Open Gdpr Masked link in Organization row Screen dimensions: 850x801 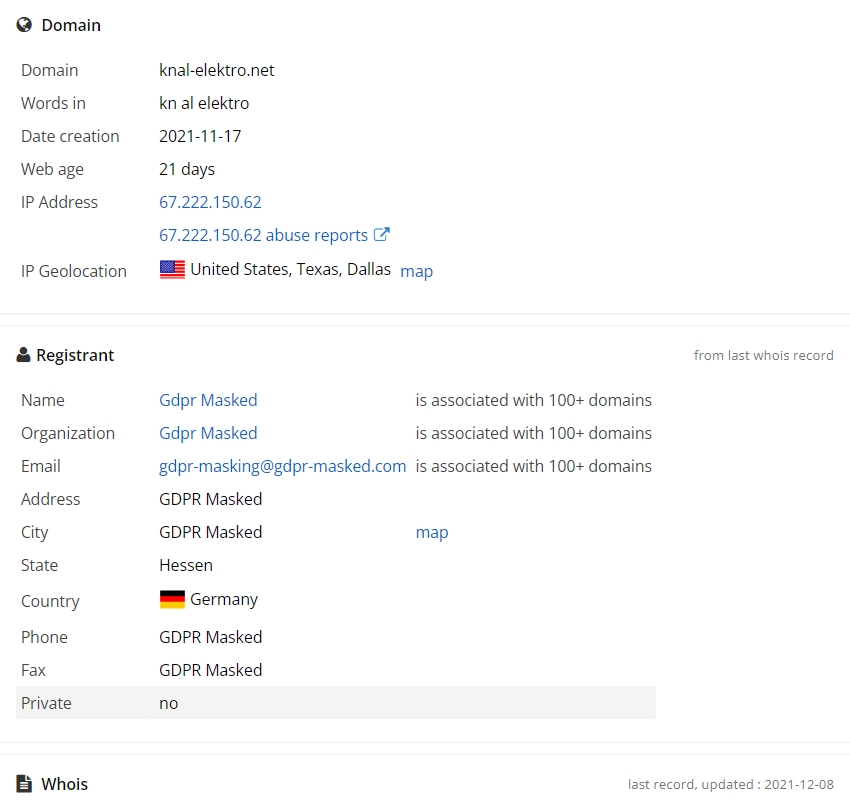coord(208,434)
